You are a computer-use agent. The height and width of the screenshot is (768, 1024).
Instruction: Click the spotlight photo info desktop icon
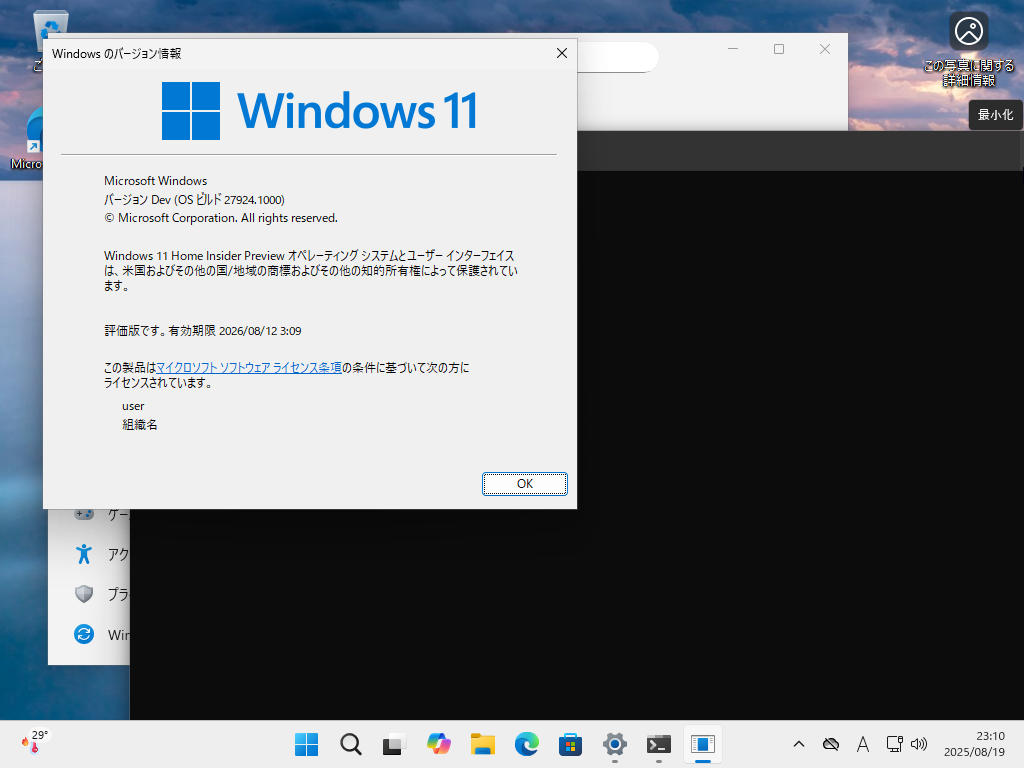(x=968, y=50)
